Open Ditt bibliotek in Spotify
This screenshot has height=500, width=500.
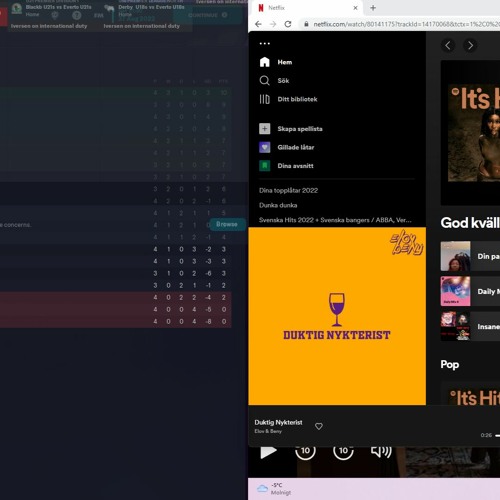288,99
